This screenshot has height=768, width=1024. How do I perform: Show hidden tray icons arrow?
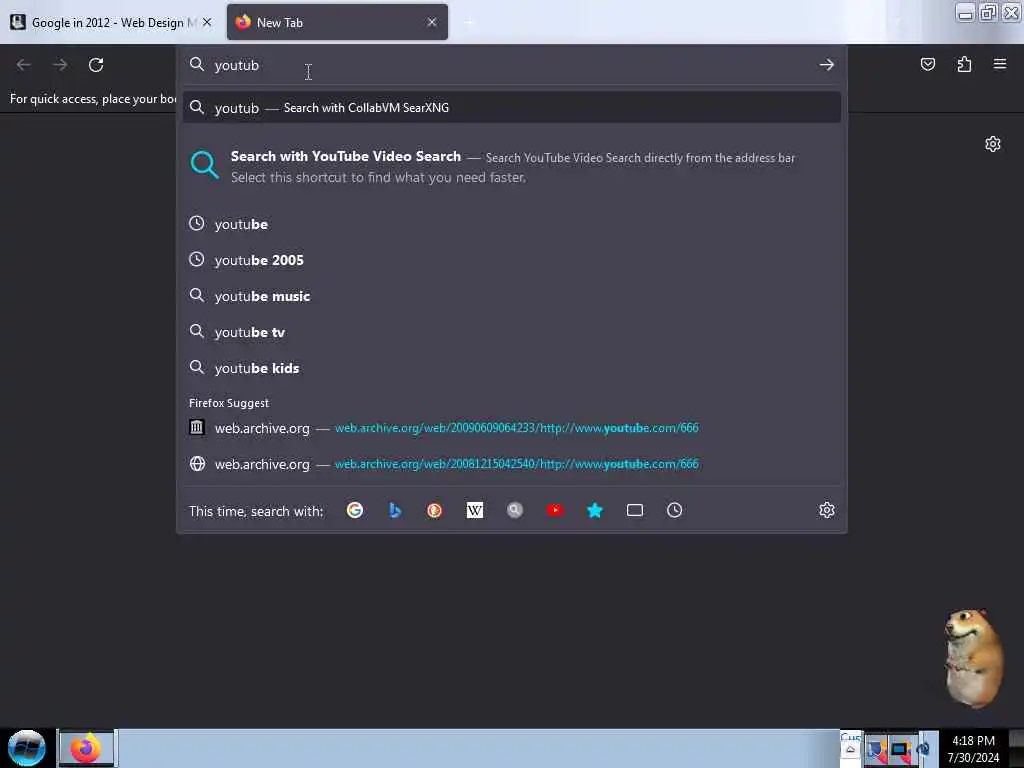[x=850, y=749]
